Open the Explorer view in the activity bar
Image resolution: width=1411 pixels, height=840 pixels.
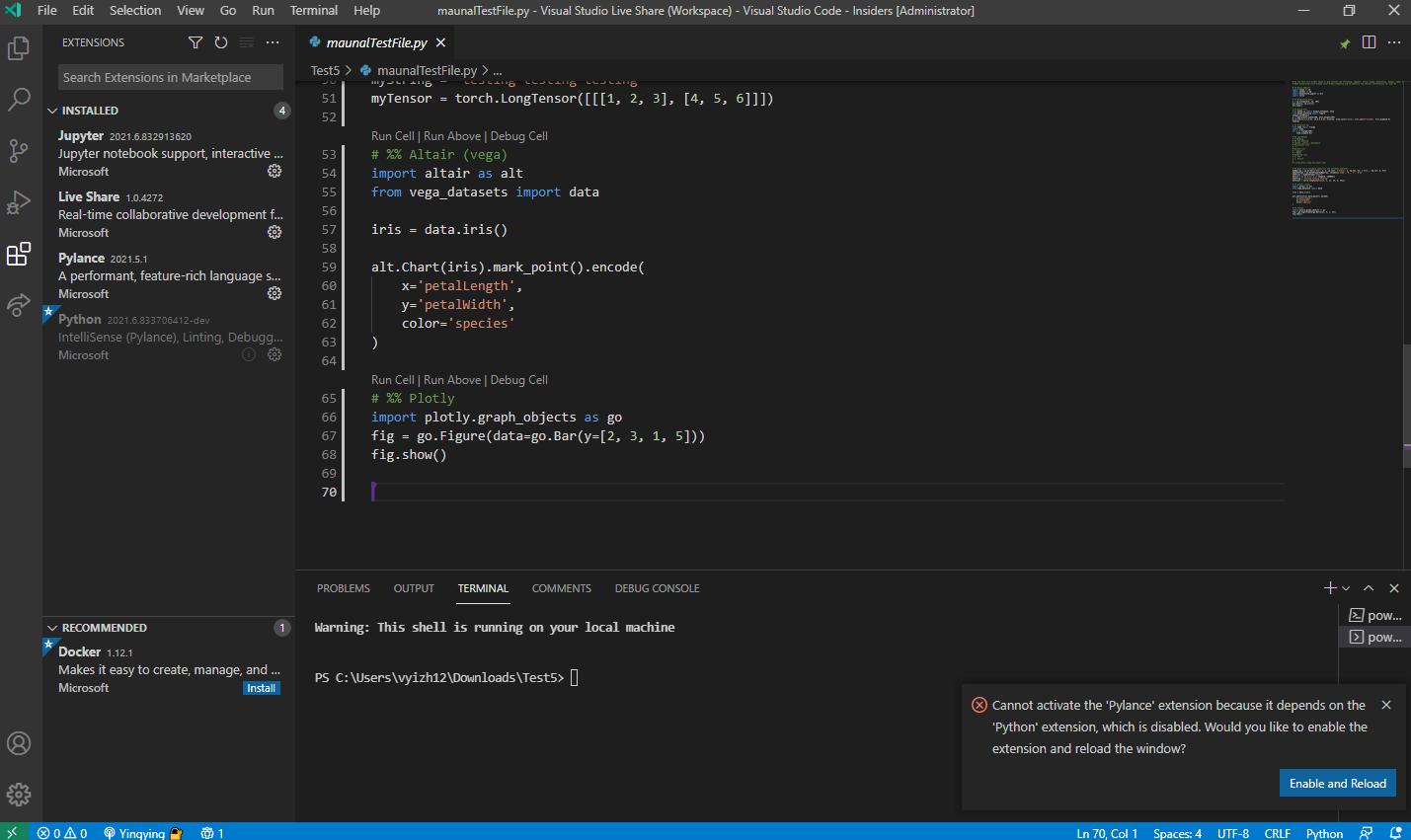tap(20, 46)
